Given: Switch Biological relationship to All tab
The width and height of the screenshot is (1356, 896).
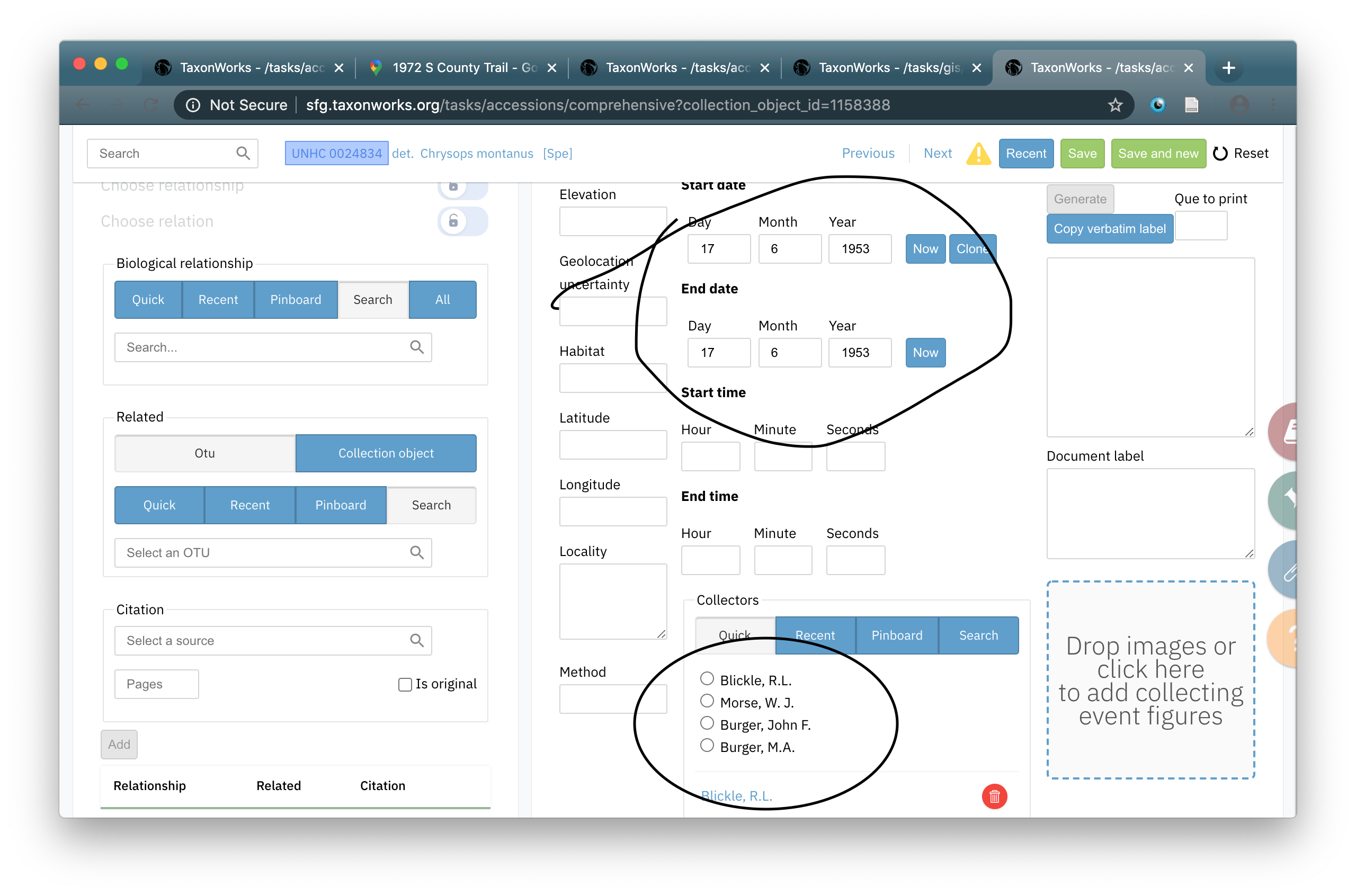Looking at the screenshot, I should click(442, 299).
